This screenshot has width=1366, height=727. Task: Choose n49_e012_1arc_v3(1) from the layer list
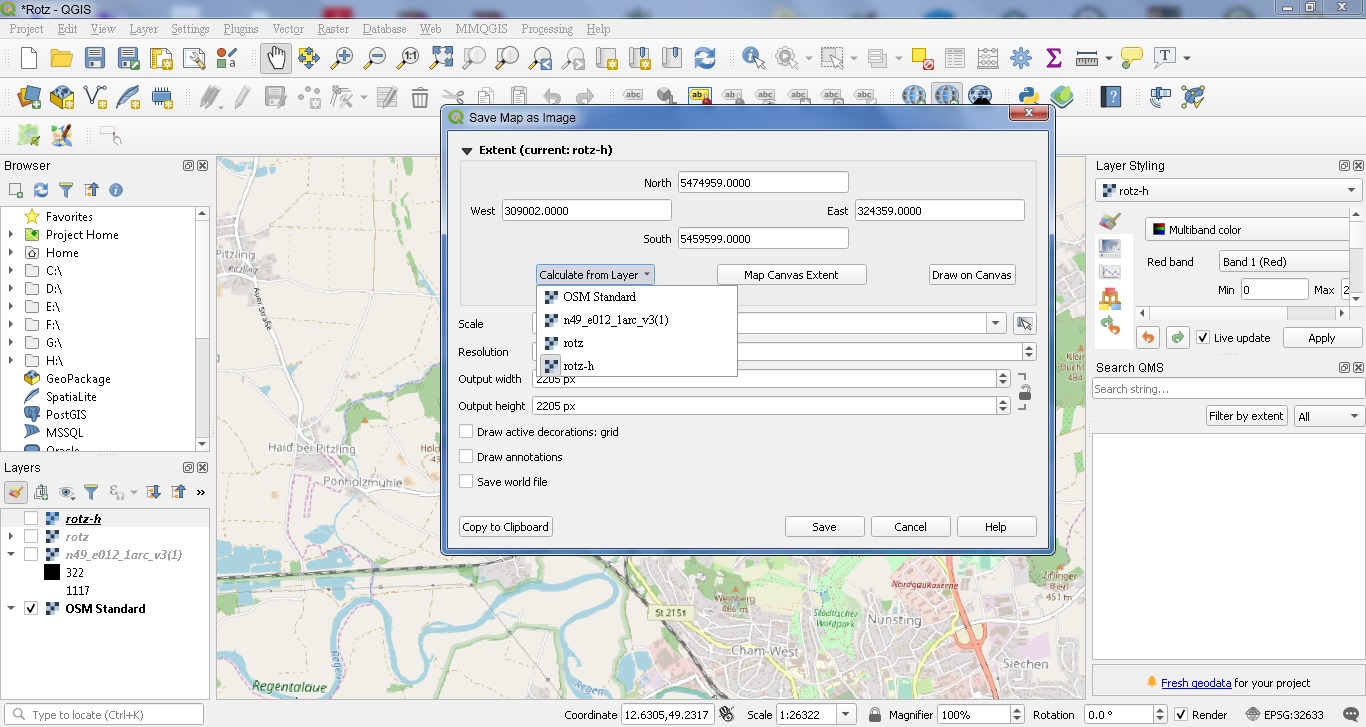coord(638,320)
